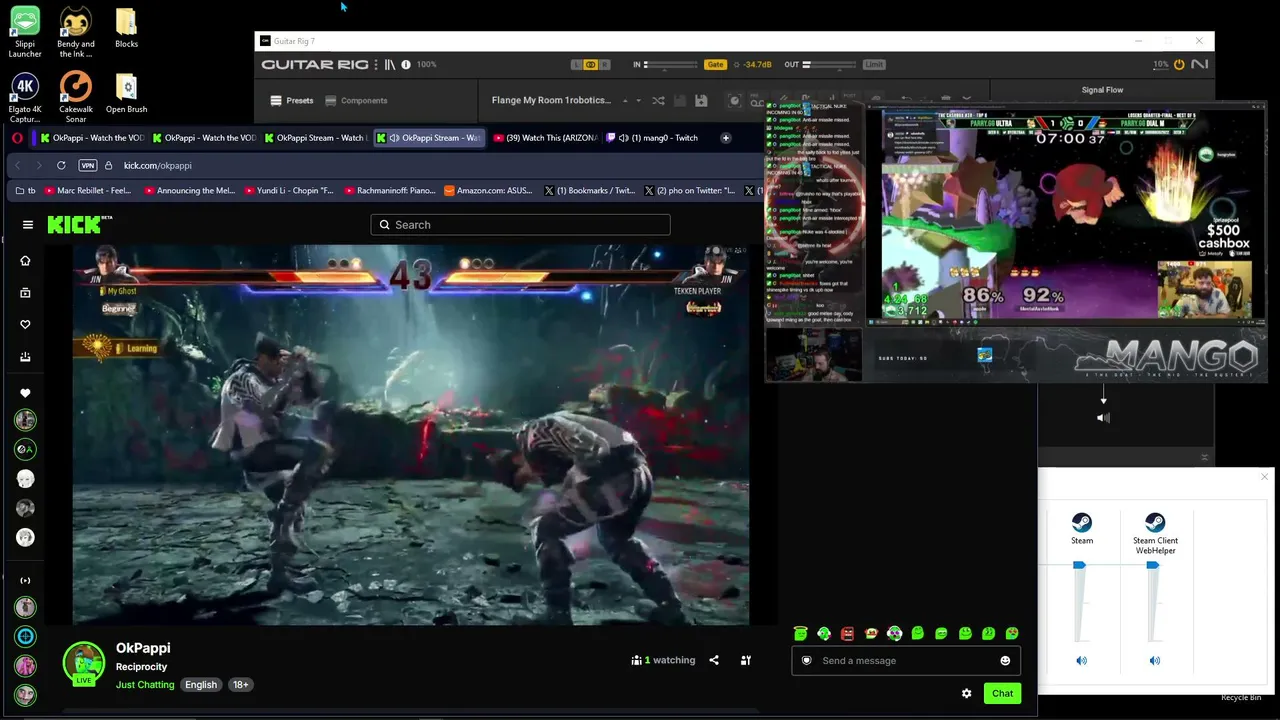This screenshot has height=720, width=1280.
Task: Toggle Guitar Rig power button
Action: [x=1179, y=65]
